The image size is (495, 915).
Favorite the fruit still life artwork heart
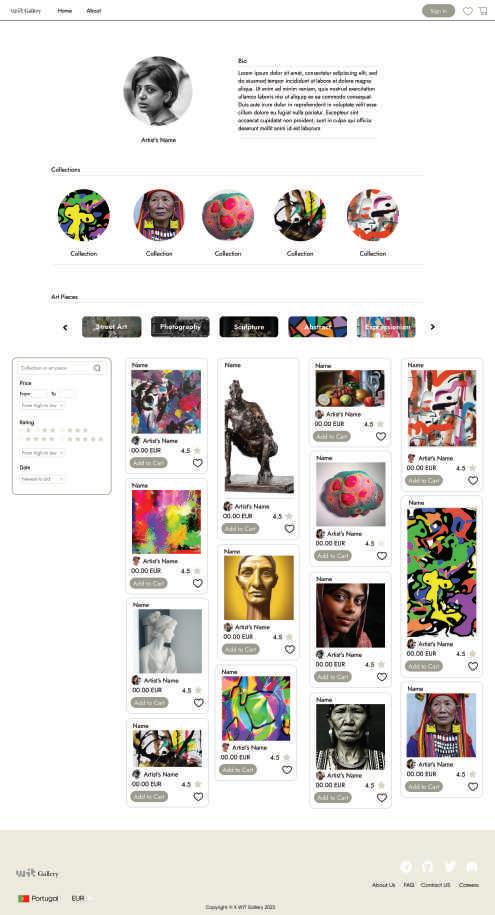pos(381,436)
